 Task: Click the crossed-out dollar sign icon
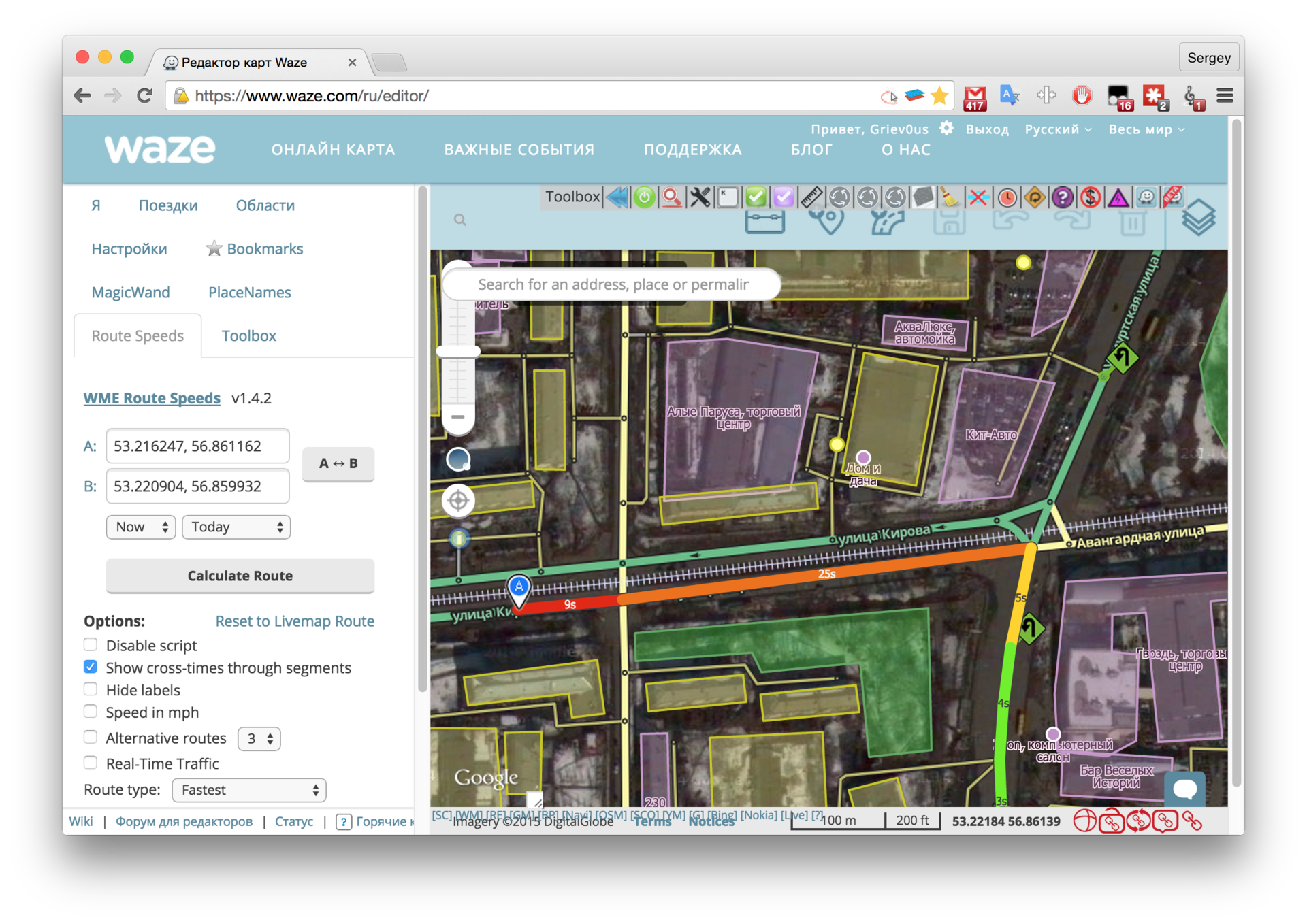coord(1091,197)
